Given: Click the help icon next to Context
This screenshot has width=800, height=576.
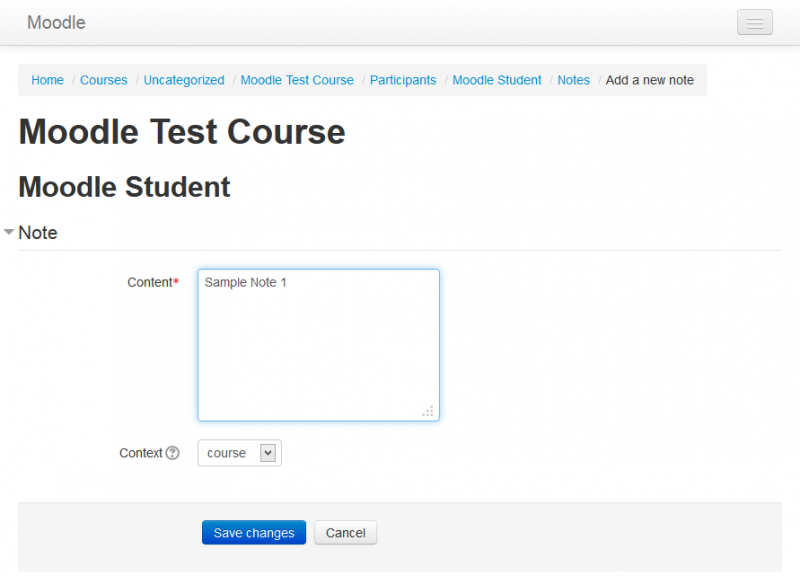Looking at the screenshot, I should (x=173, y=453).
